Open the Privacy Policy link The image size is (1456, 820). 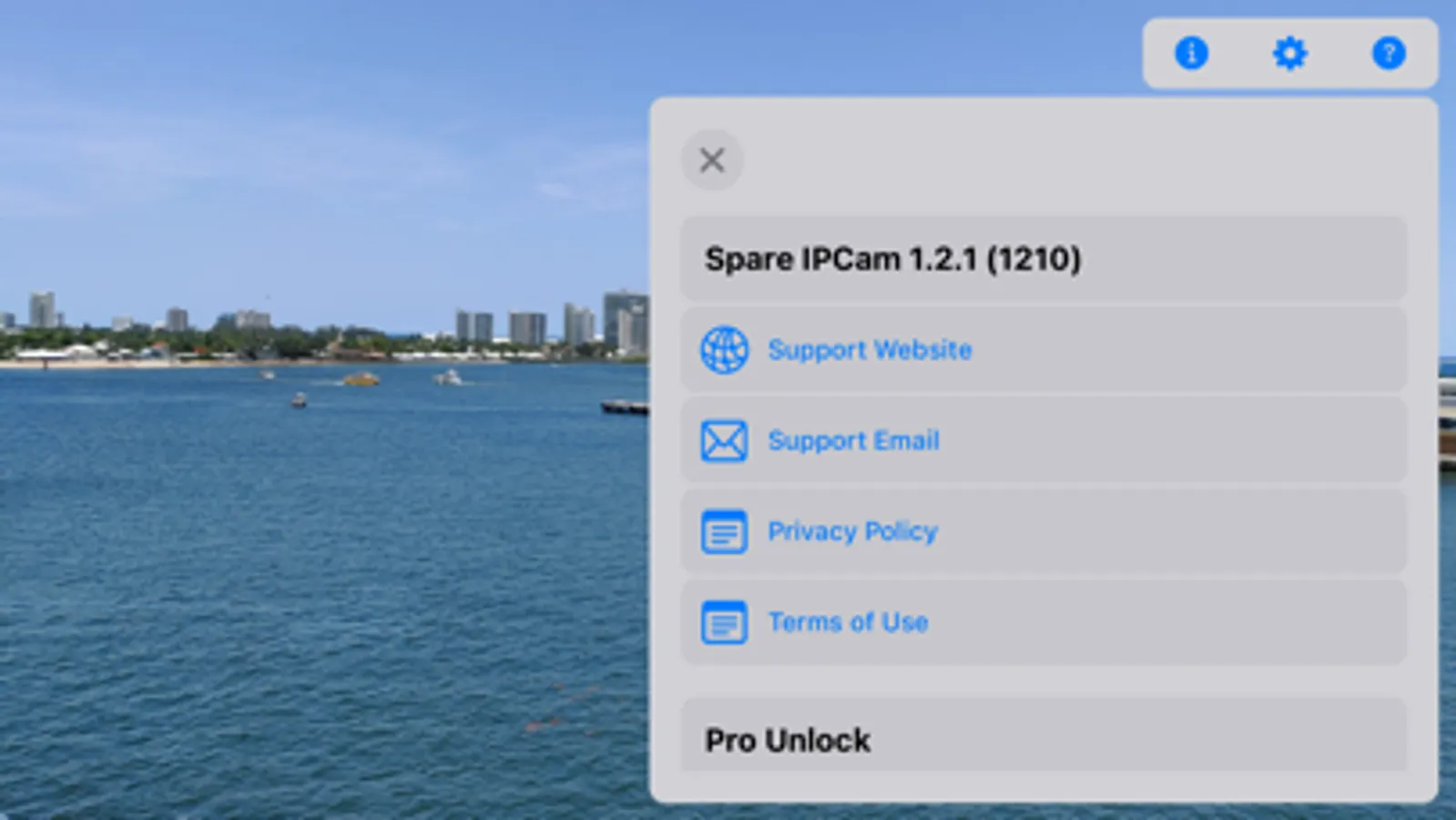pos(852,531)
